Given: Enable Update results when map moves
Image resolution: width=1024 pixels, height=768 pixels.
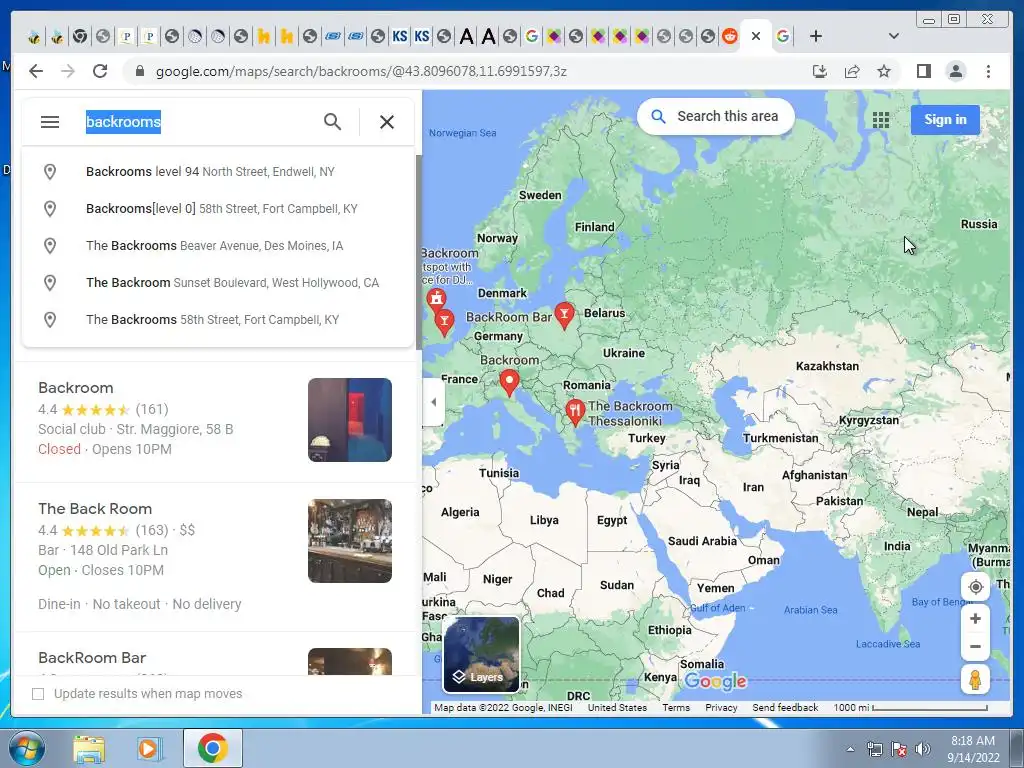Looking at the screenshot, I should (38, 694).
